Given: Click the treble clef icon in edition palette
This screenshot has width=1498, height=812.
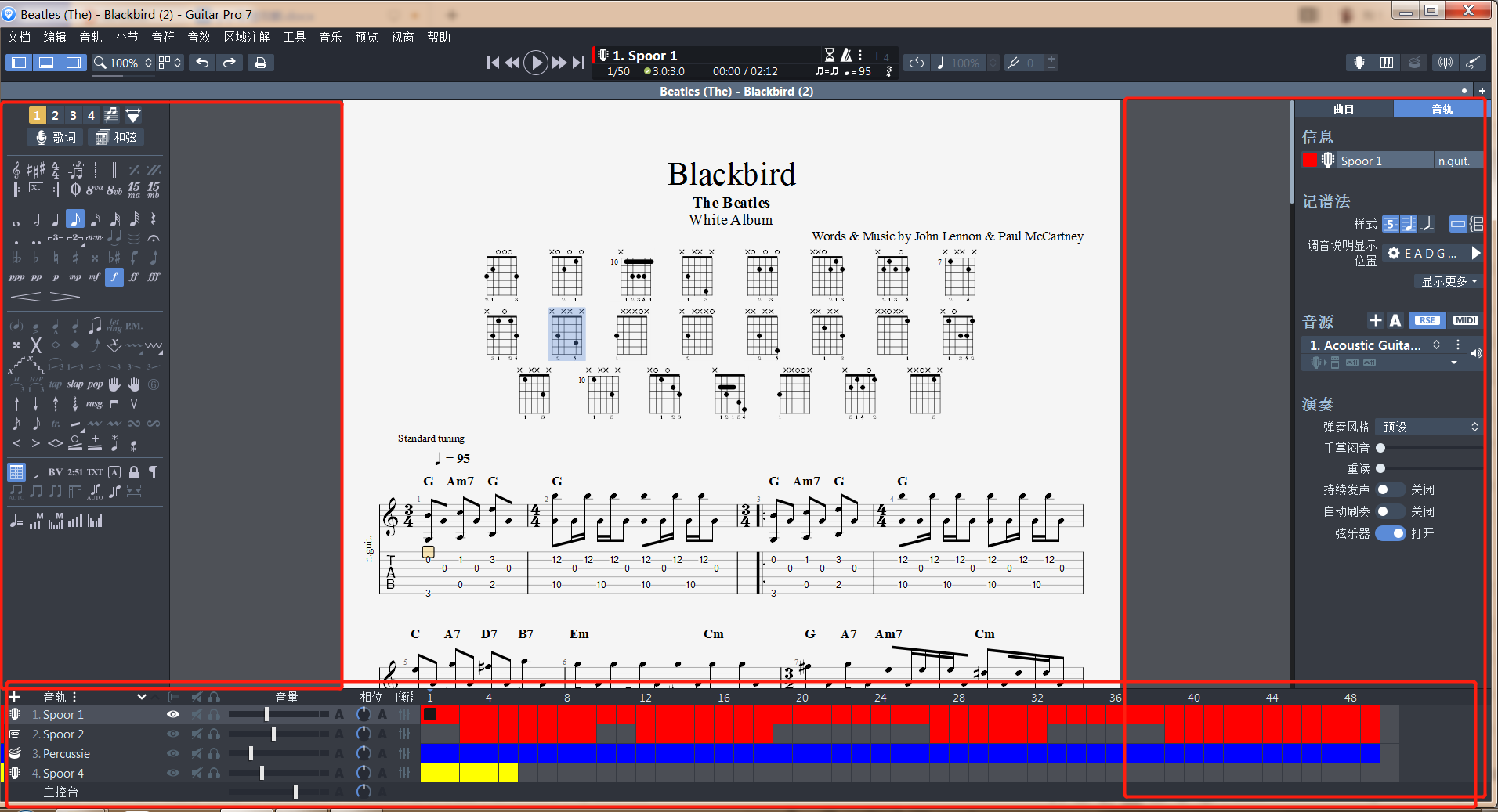Looking at the screenshot, I should click(15, 169).
